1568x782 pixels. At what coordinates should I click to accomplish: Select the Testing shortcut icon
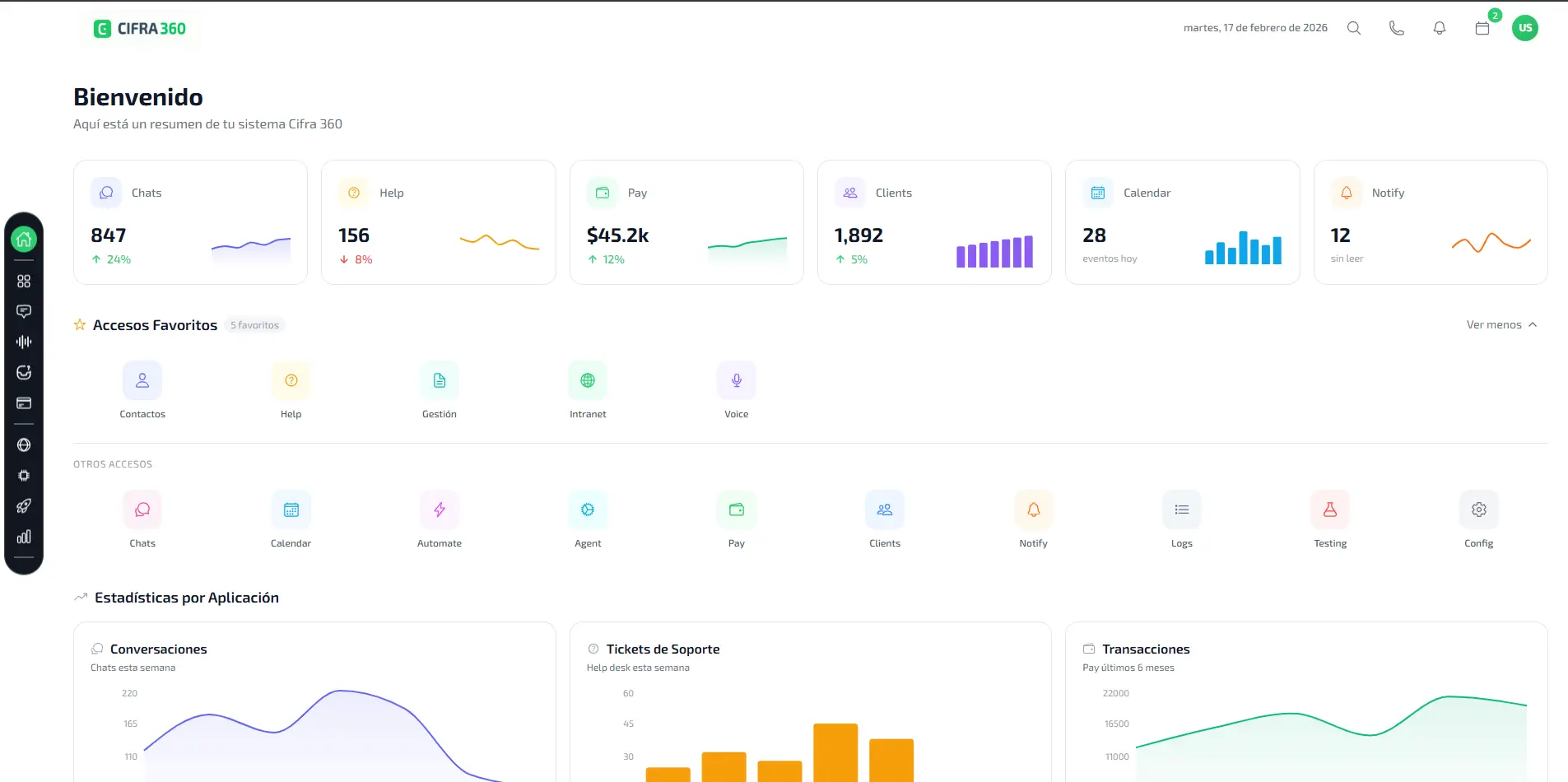(x=1330, y=510)
